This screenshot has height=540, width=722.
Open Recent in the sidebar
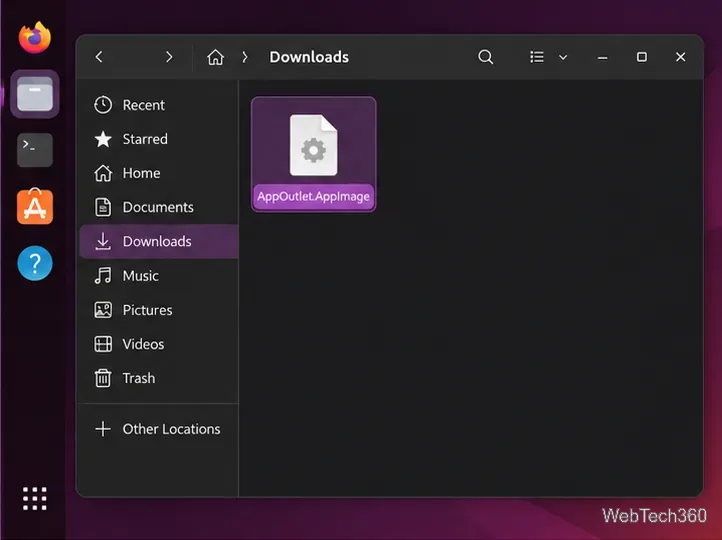pyautogui.click(x=159, y=105)
